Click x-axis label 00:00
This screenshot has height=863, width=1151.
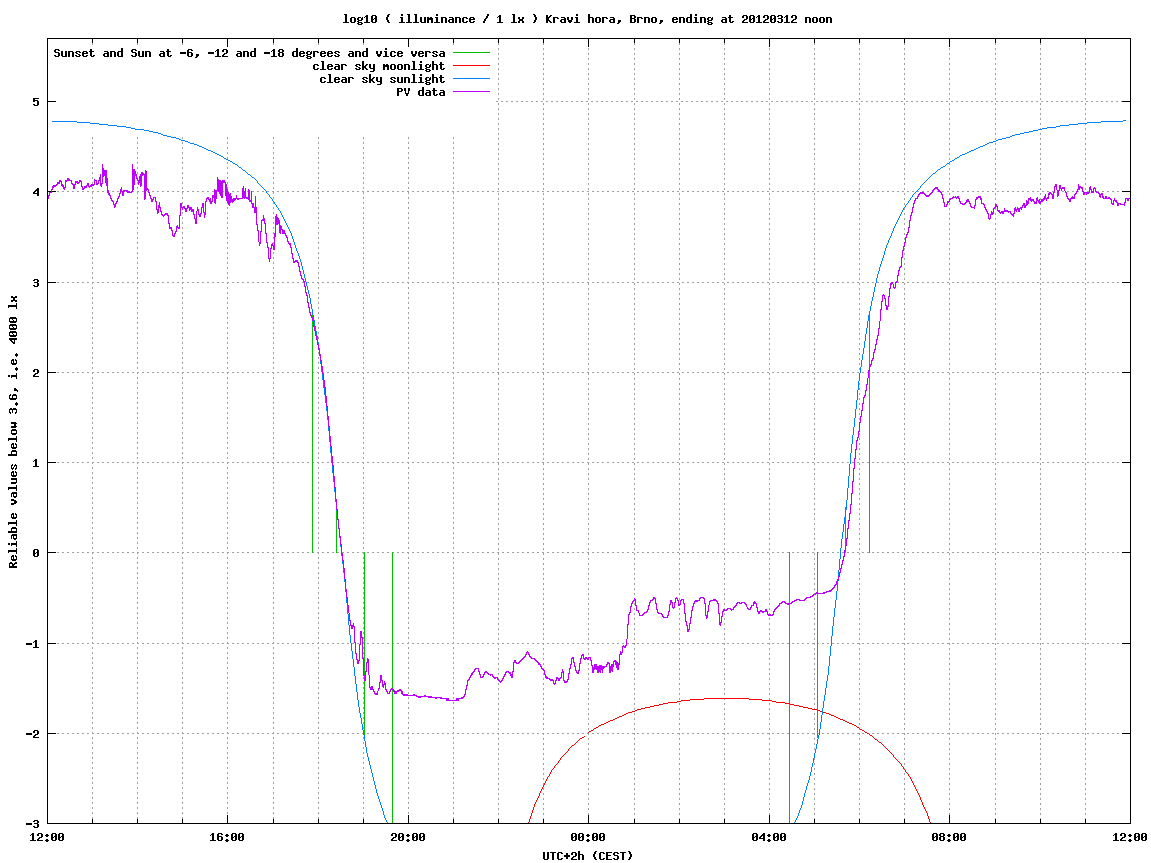point(589,837)
